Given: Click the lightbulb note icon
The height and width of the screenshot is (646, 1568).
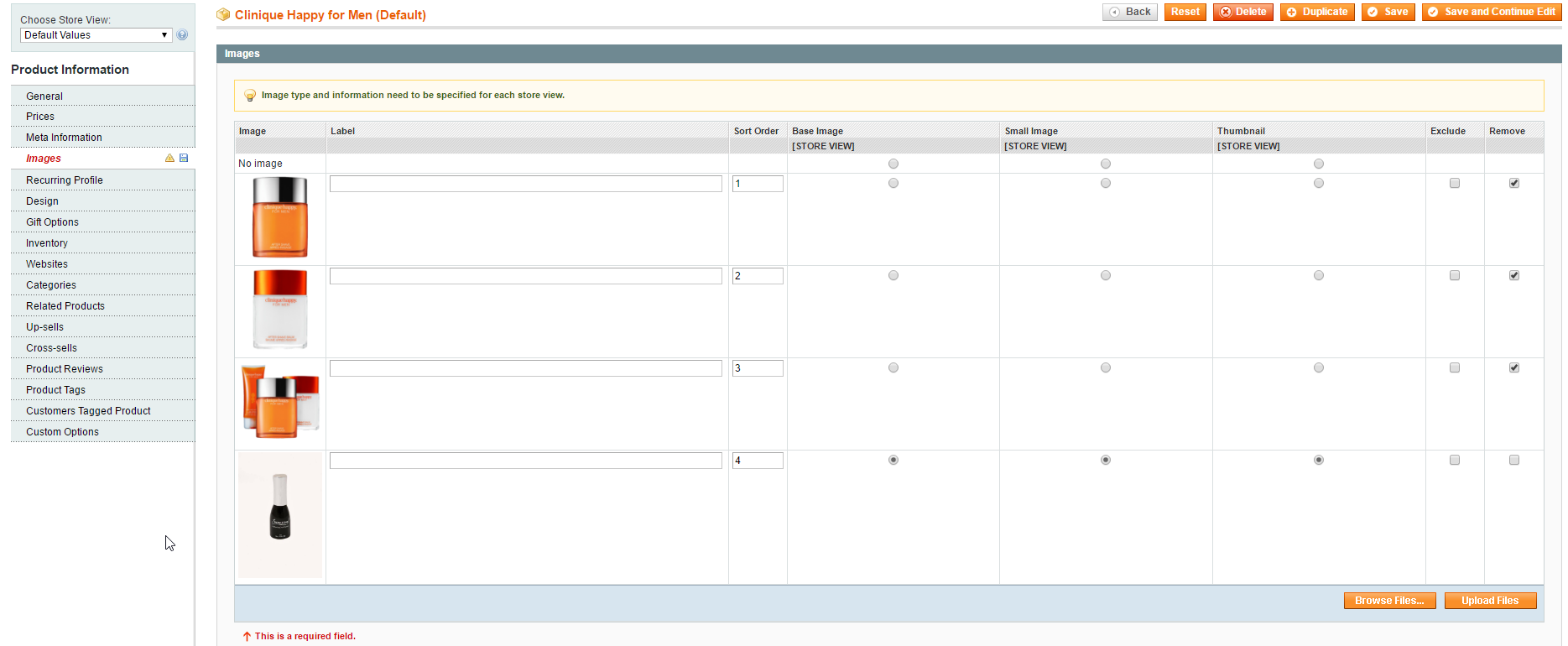Looking at the screenshot, I should [250, 96].
